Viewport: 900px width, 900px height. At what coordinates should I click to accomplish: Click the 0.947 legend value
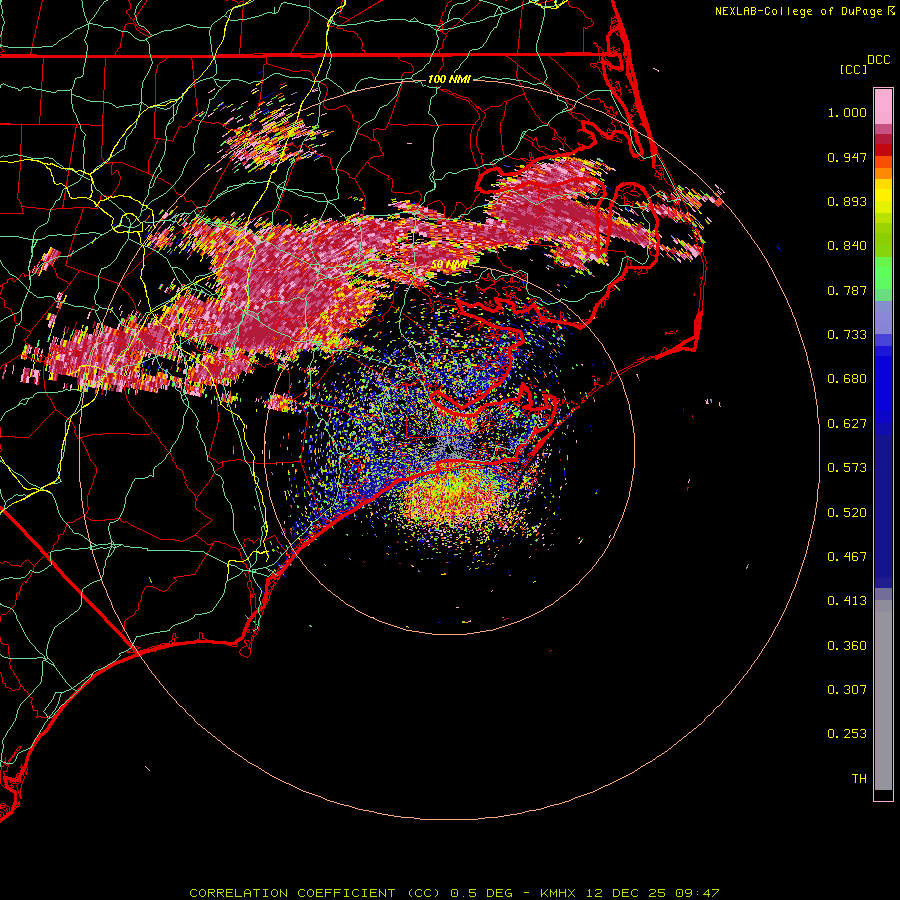[x=847, y=157]
